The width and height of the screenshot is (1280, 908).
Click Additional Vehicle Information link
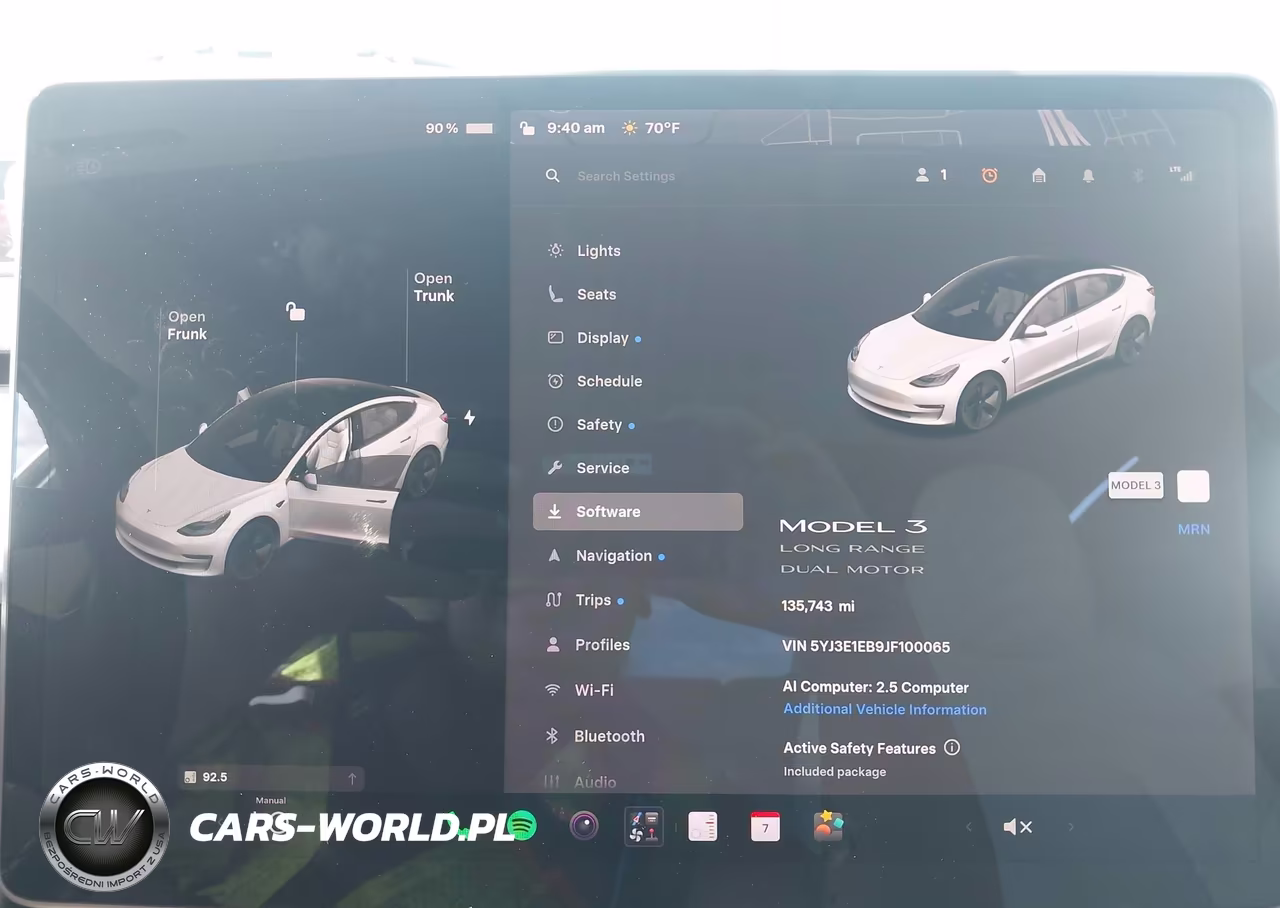pos(885,709)
